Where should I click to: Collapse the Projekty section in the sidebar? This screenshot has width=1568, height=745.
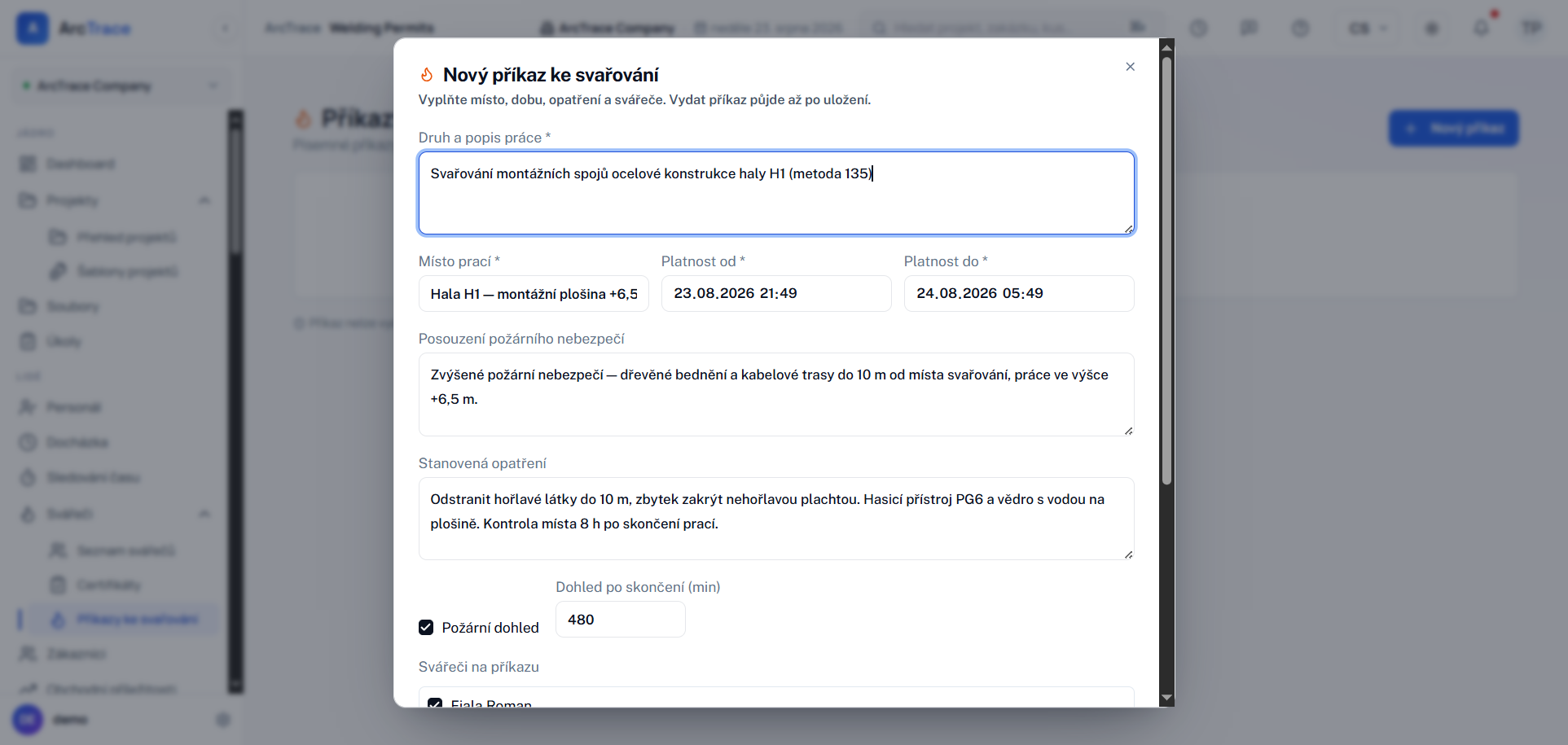click(204, 200)
